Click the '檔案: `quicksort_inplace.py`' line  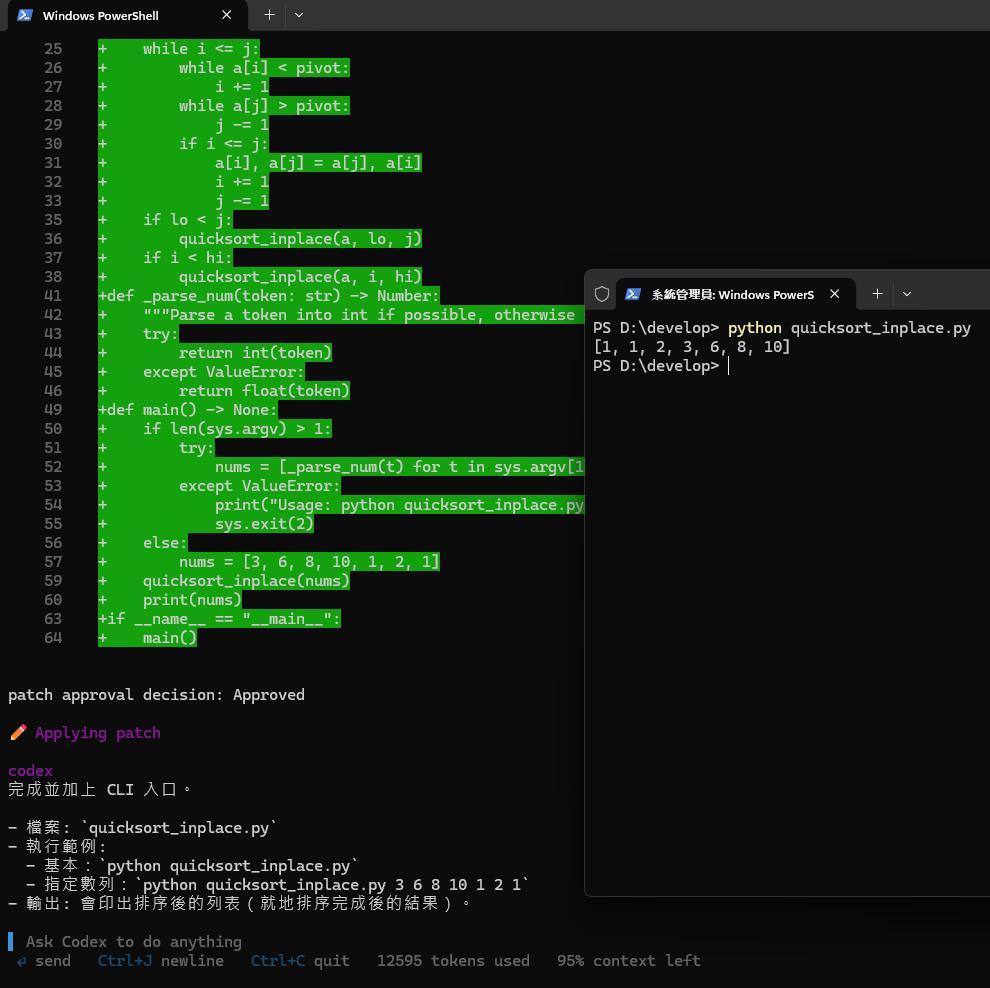coord(143,828)
